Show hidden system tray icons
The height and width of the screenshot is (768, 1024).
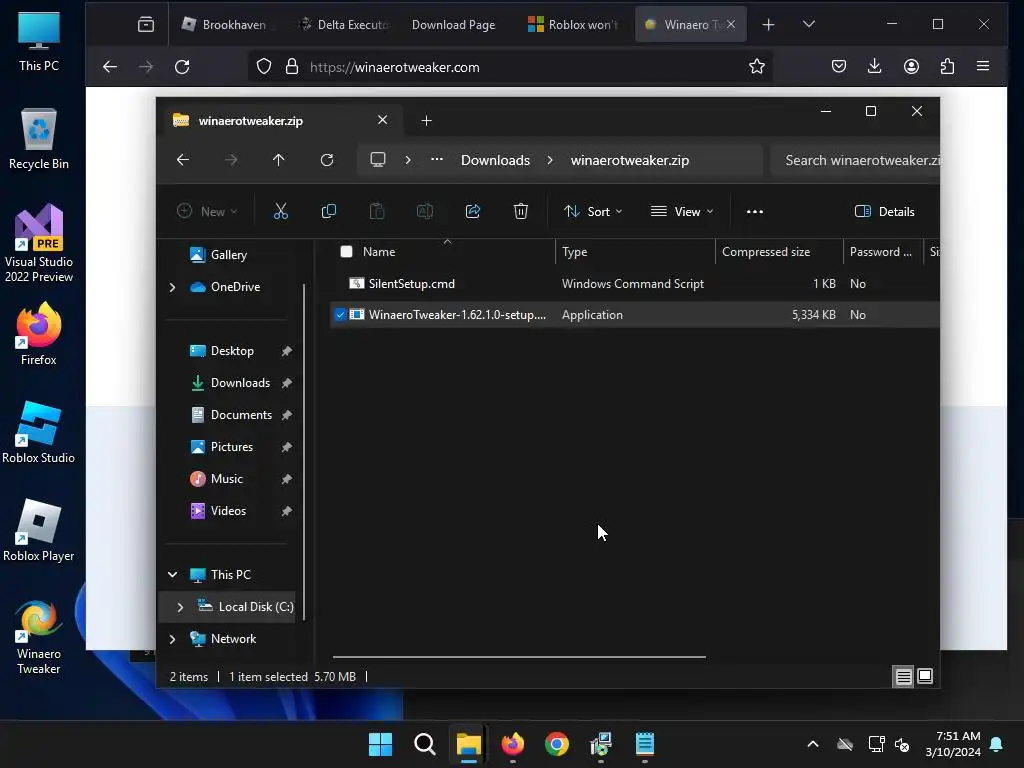812,744
